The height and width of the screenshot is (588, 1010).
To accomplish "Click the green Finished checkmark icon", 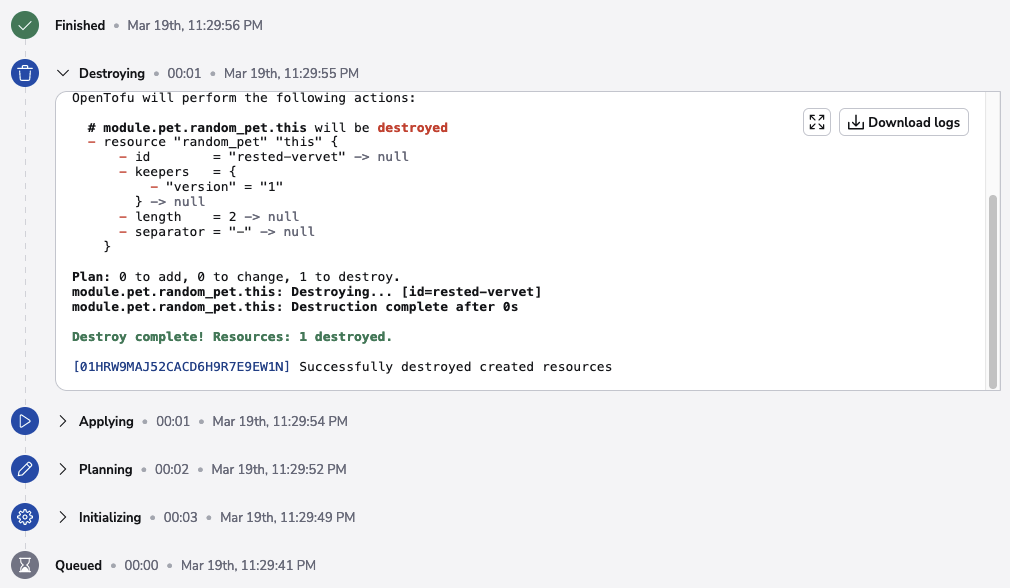I will 25,25.
